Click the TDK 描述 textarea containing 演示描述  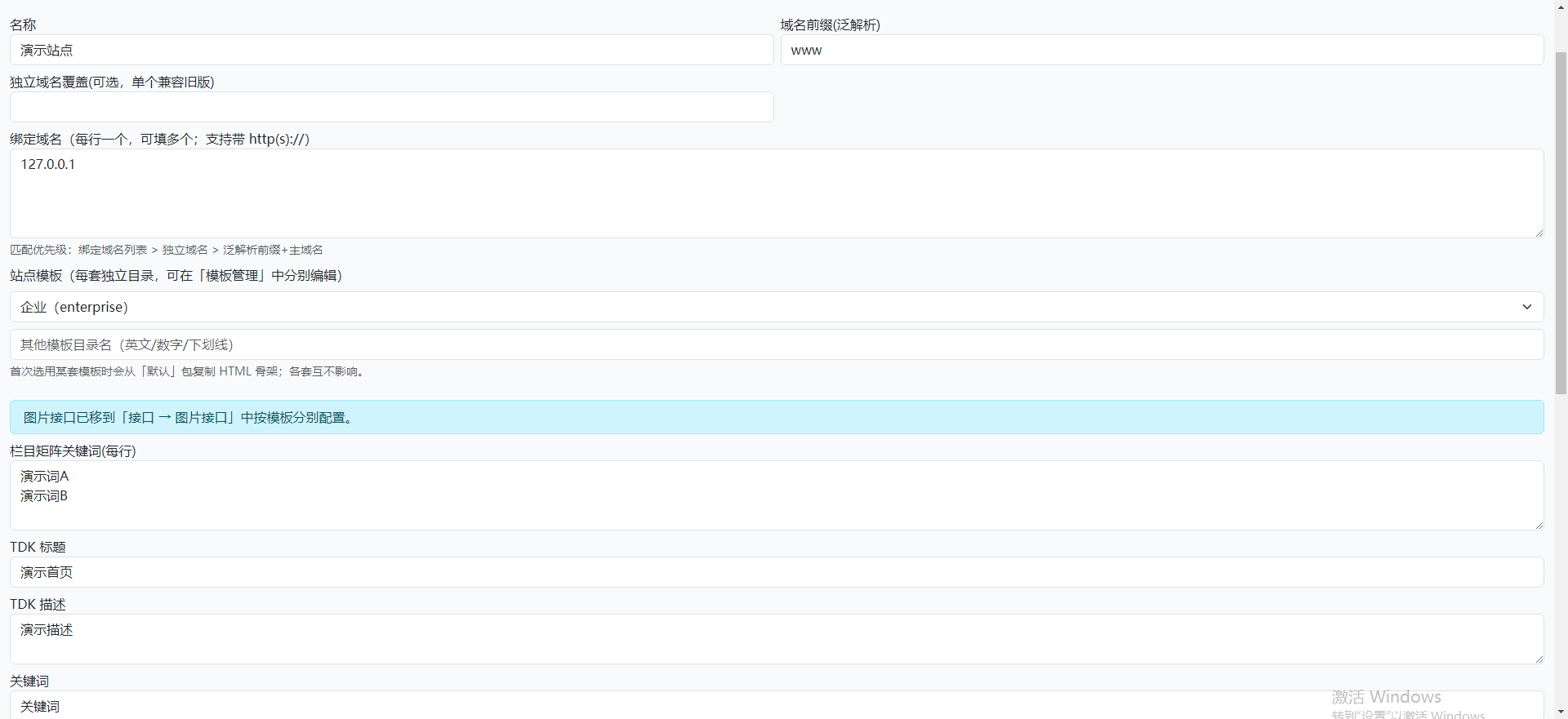[776, 639]
